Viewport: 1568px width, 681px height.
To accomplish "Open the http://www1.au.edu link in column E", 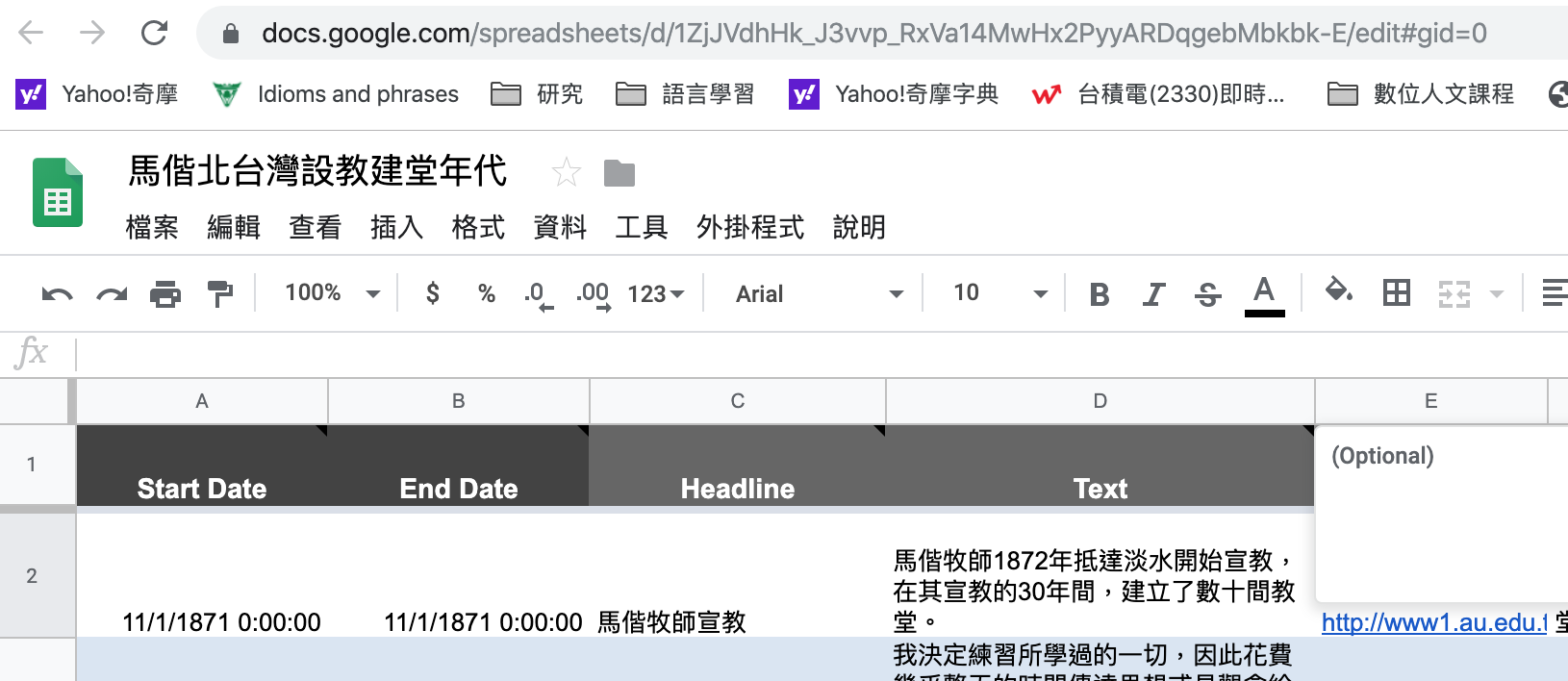I will point(1434,622).
